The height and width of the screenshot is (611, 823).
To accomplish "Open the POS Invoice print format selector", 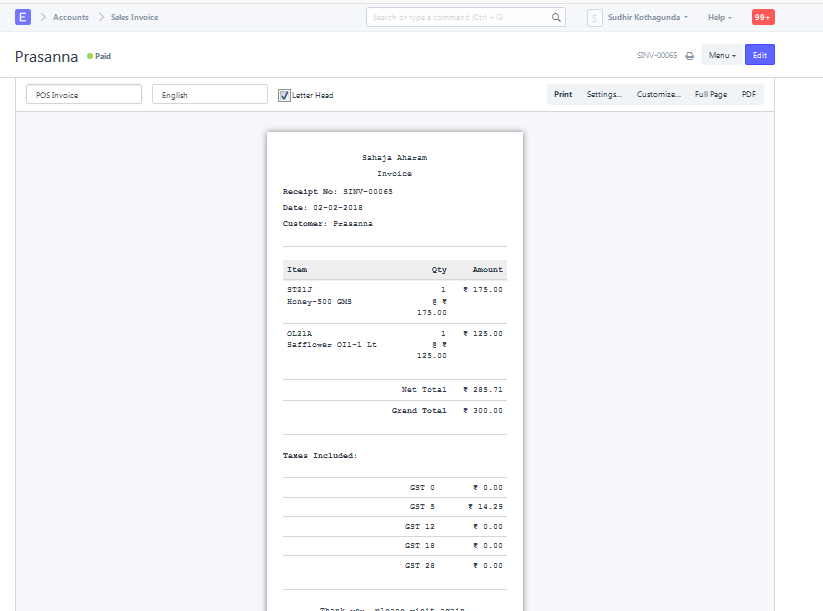I will [x=83, y=93].
